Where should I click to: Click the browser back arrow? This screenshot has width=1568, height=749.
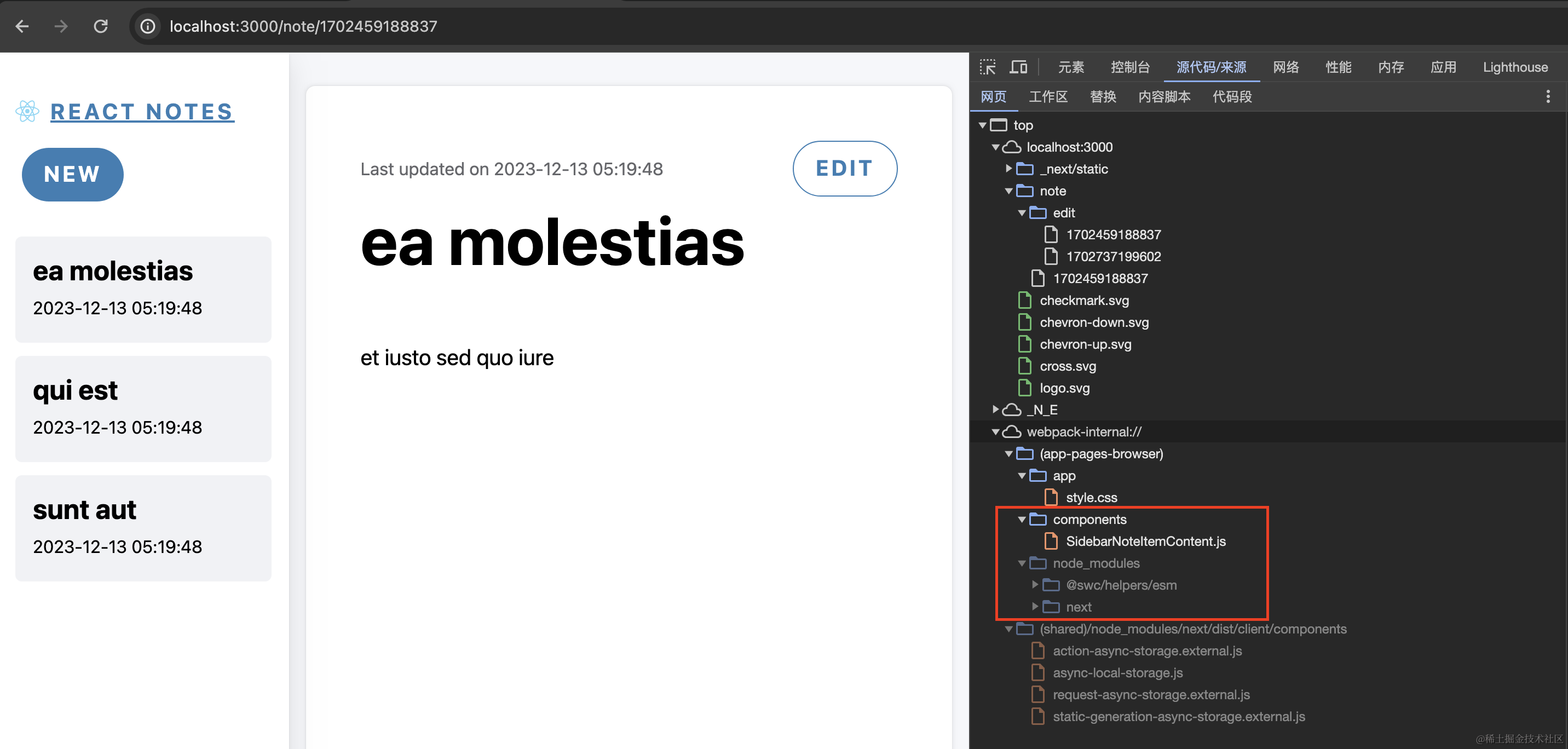pos(22,26)
